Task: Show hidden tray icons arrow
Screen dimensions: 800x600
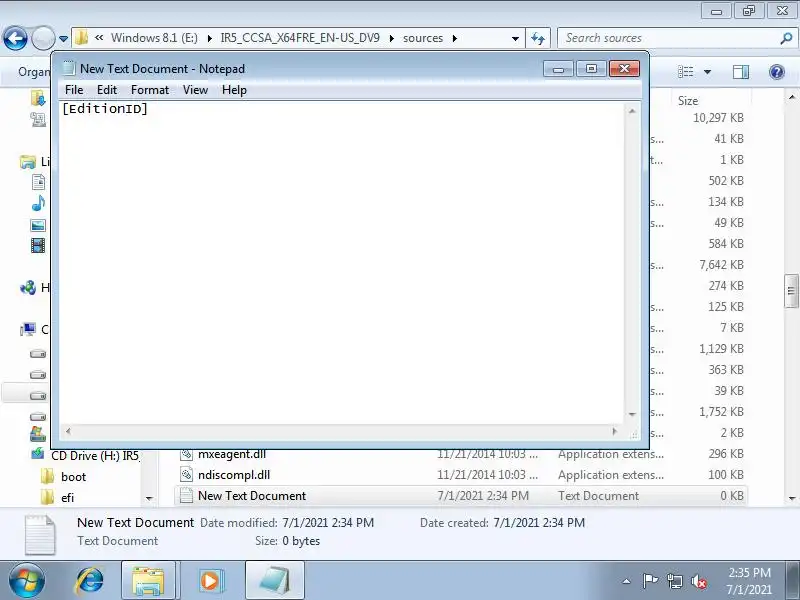Action: pyautogui.click(x=627, y=581)
